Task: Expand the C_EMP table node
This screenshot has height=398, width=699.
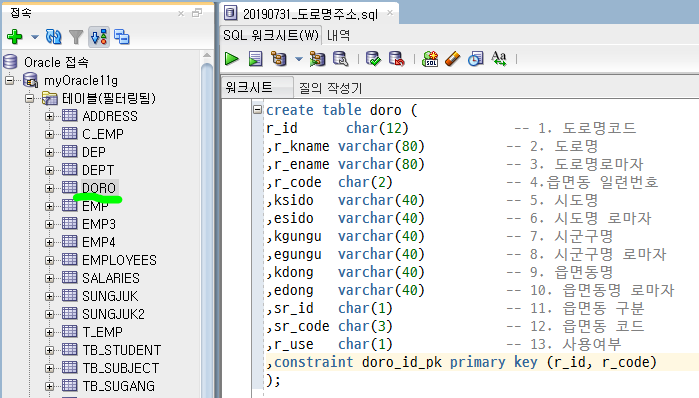Action: click(x=49, y=134)
